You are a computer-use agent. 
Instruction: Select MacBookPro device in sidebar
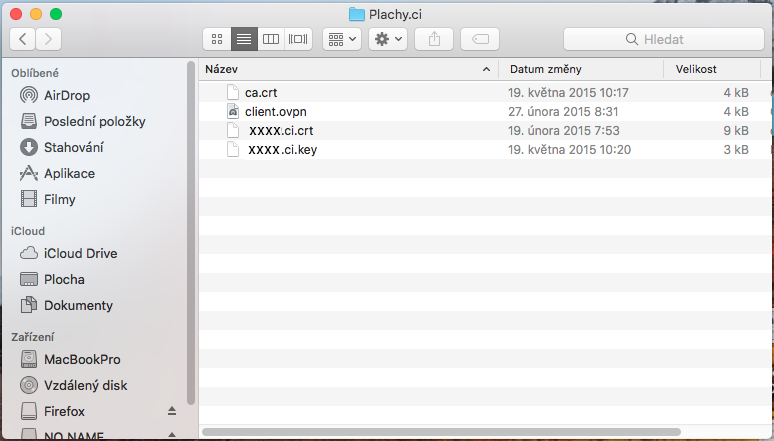(x=82, y=360)
